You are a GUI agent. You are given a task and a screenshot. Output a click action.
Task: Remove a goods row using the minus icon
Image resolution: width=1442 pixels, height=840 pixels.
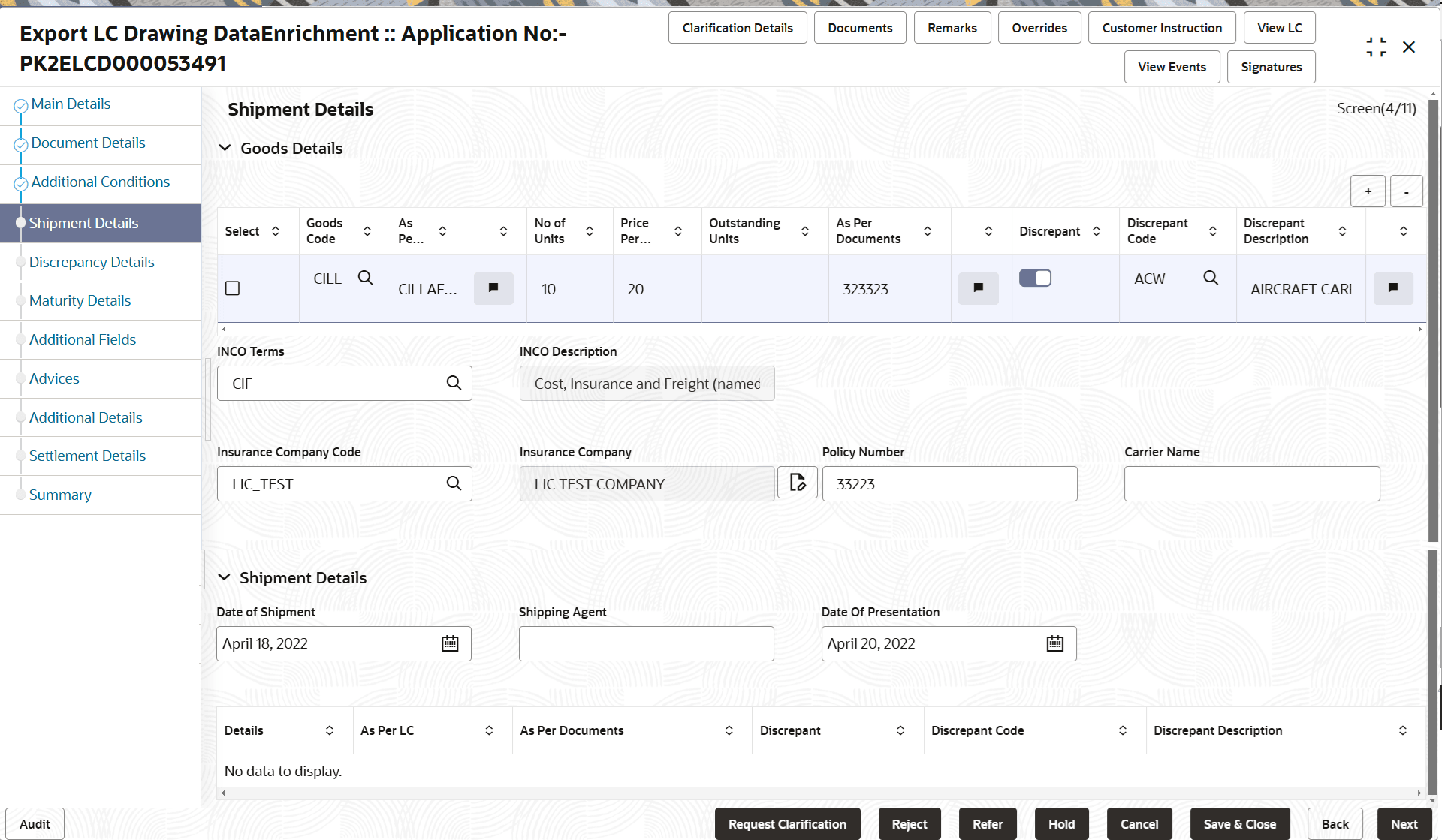1406,191
